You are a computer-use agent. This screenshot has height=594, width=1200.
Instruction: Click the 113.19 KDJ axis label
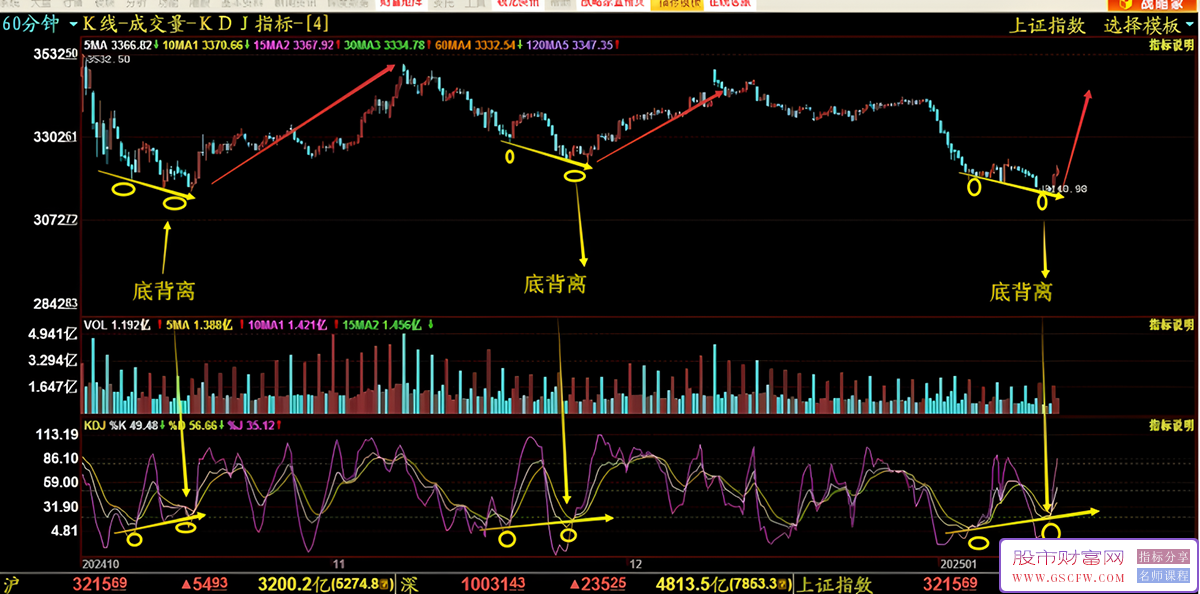click(x=56, y=434)
